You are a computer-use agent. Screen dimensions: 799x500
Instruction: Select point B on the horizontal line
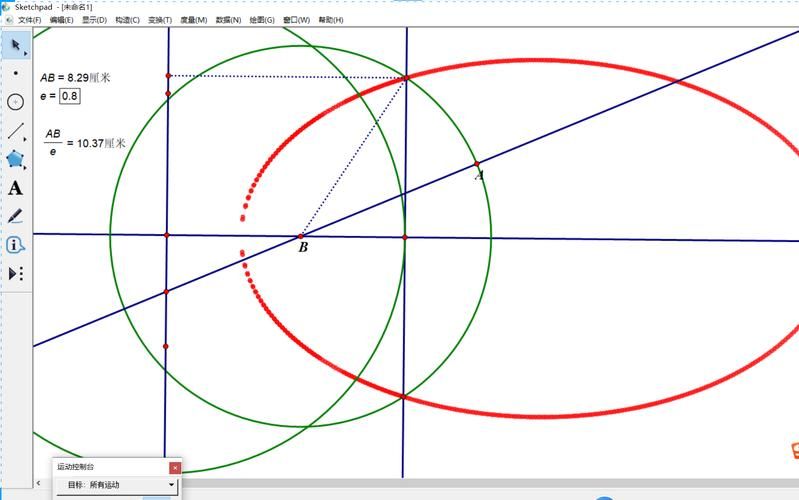pos(301,236)
